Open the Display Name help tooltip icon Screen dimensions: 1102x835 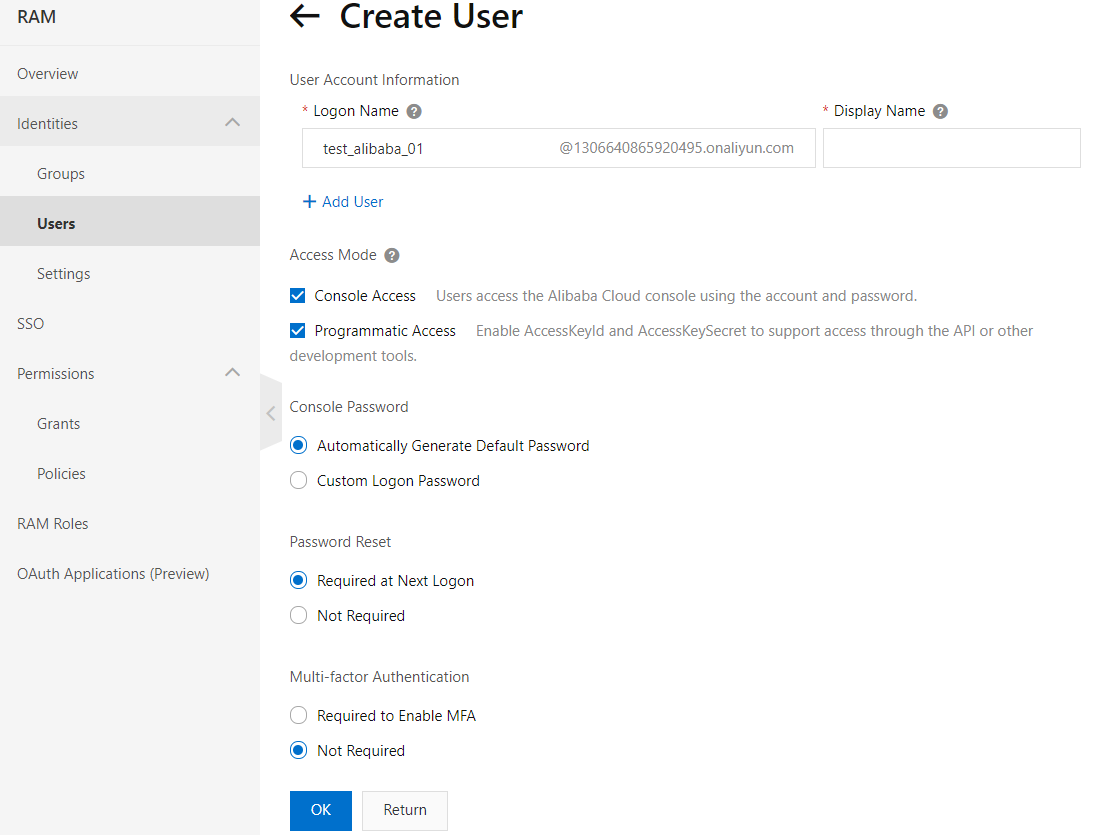coord(939,111)
